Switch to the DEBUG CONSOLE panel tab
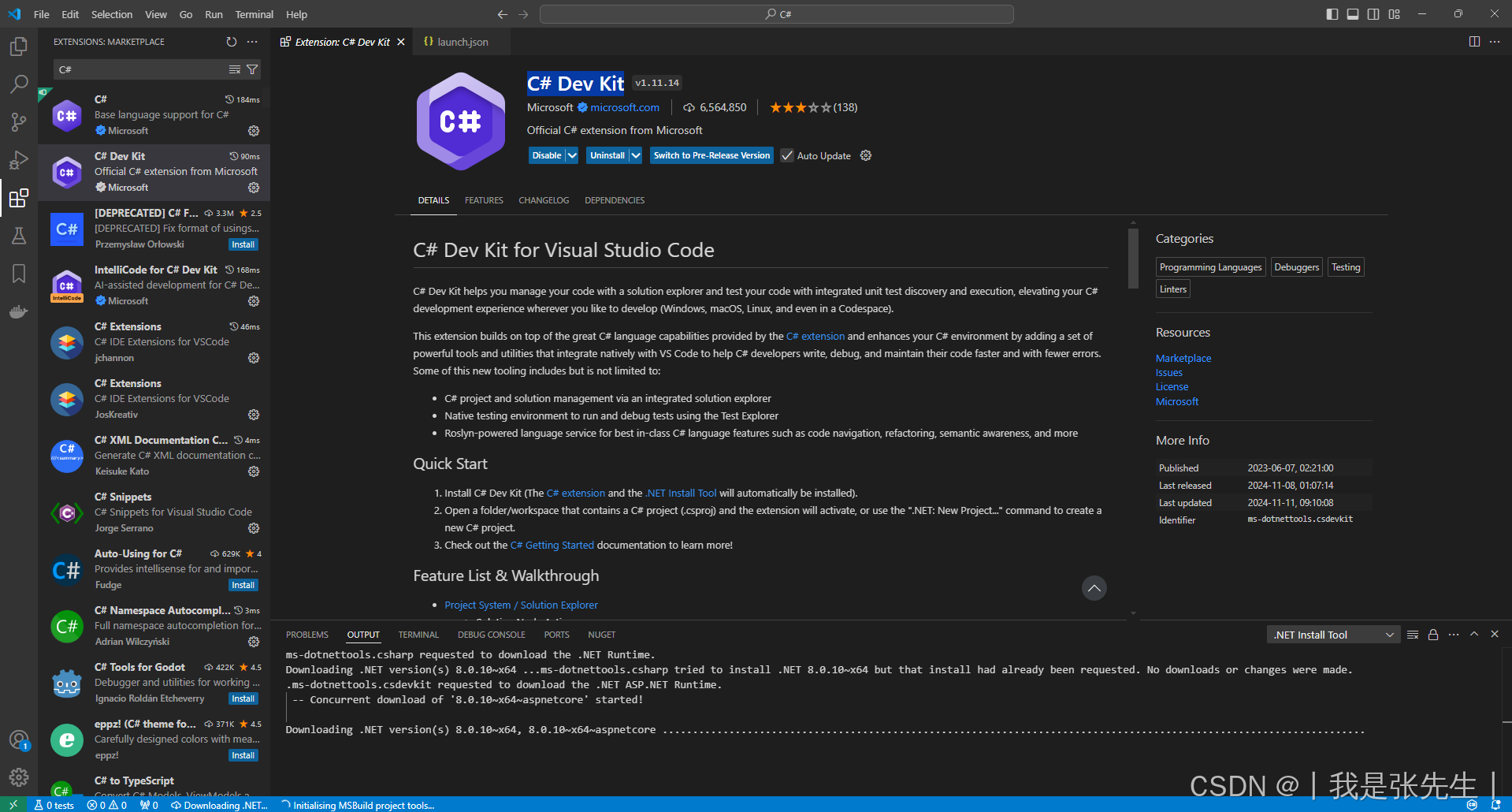 click(491, 635)
